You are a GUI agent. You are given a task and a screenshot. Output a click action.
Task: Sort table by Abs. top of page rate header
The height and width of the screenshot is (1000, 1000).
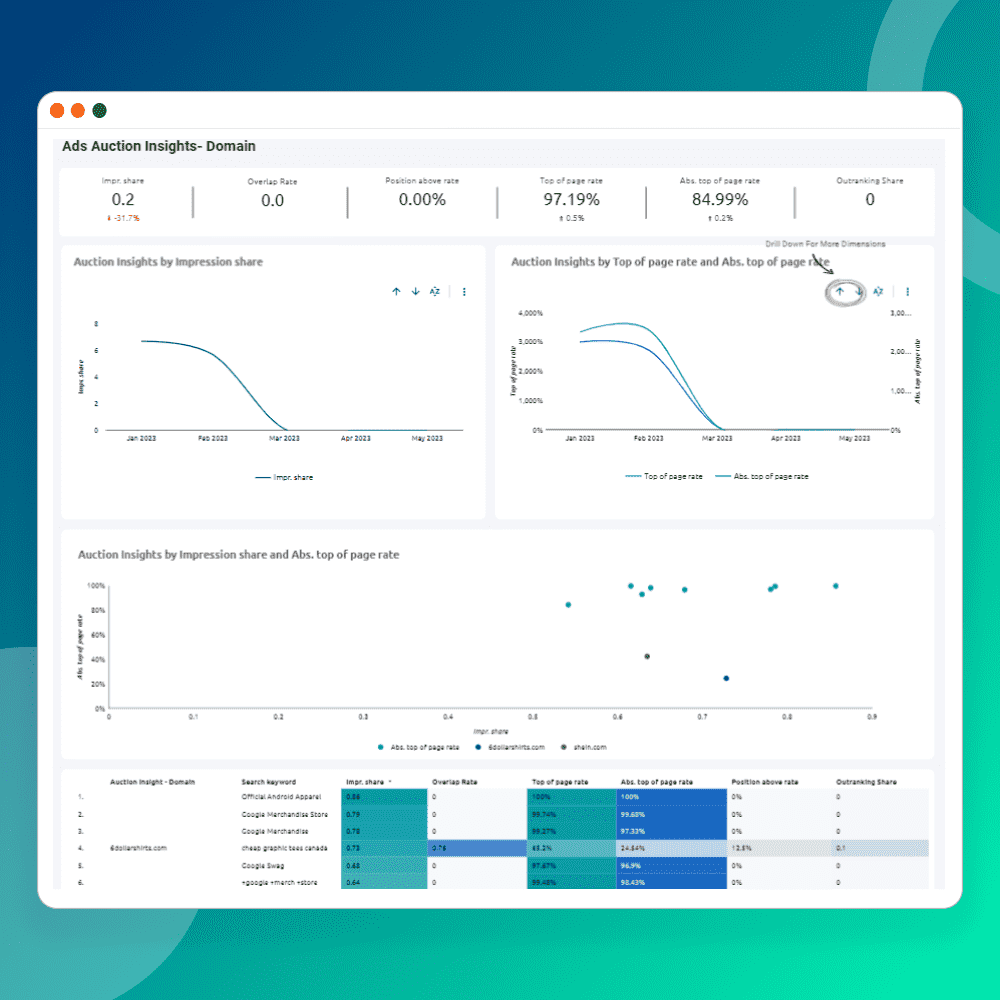click(656, 782)
